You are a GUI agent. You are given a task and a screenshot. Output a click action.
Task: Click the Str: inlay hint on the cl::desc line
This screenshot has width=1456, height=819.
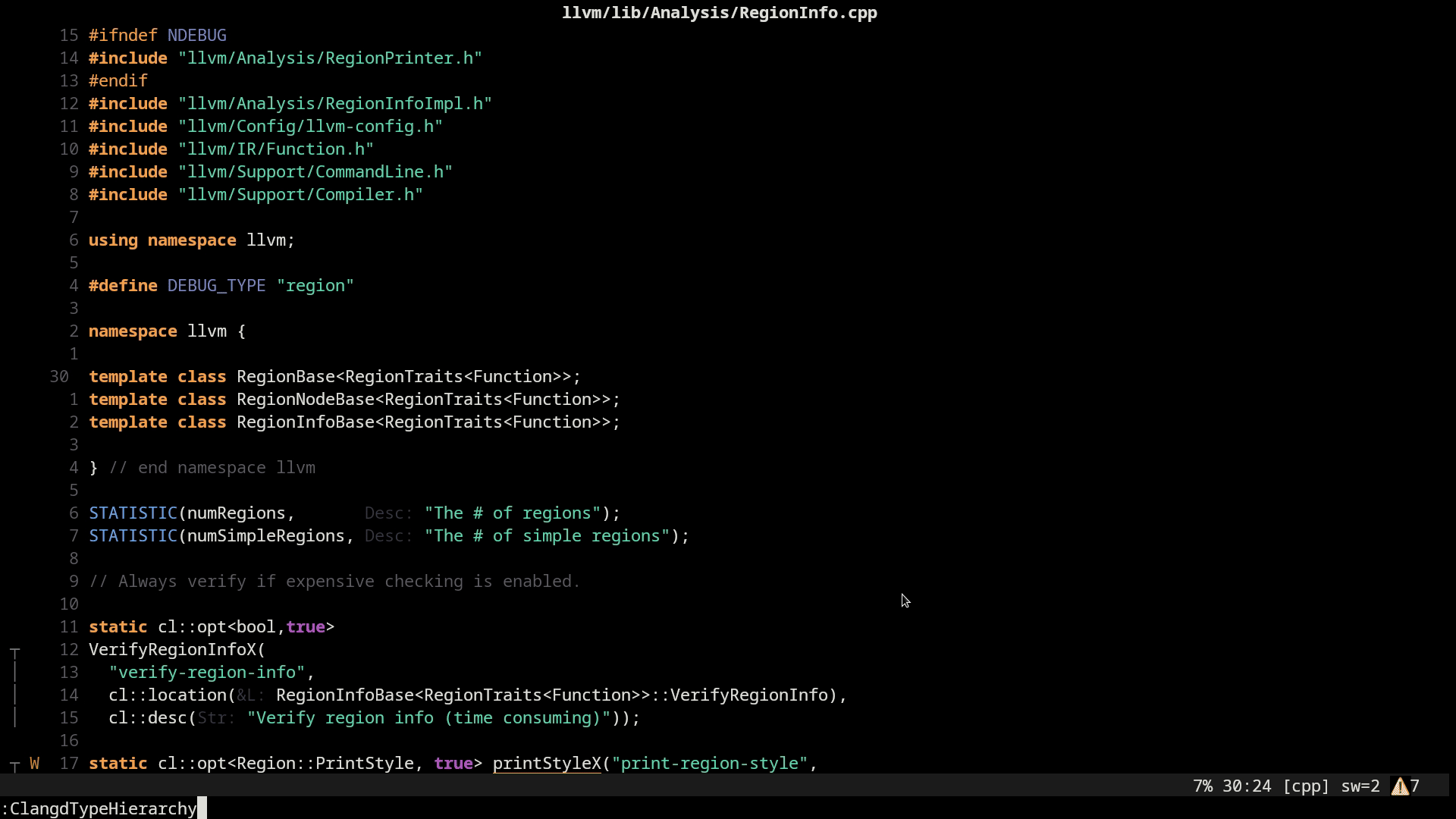pyautogui.click(x=215, y=718)
